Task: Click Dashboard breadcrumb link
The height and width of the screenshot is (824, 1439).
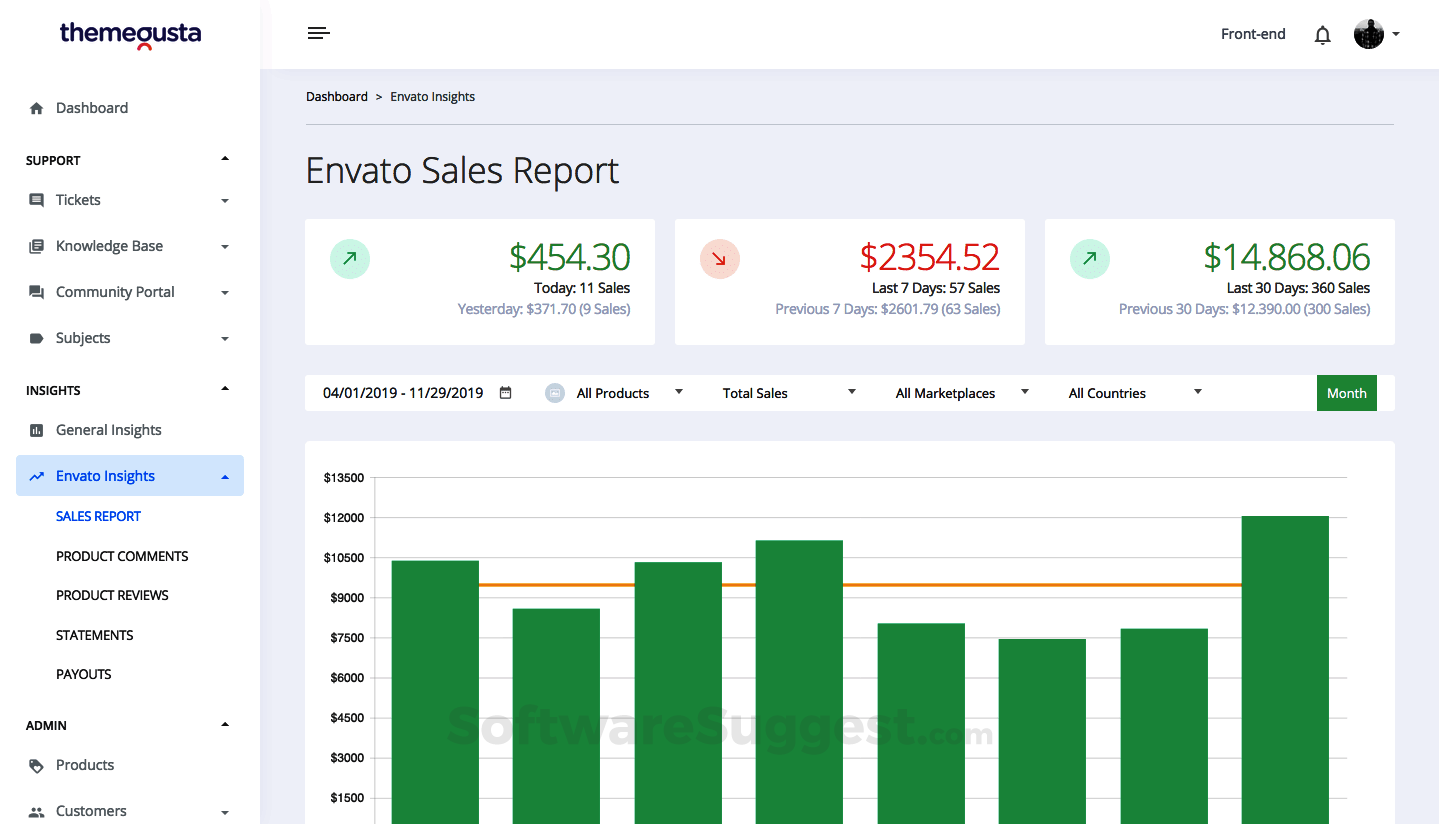Action: coord(337,97)
